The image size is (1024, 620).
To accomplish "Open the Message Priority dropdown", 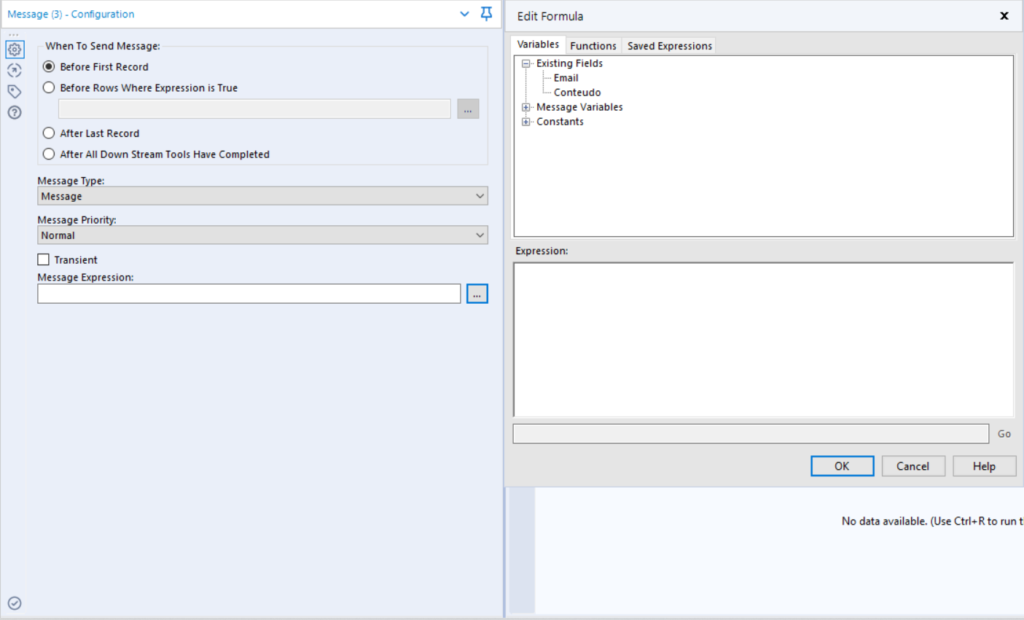I will point(263,235).
